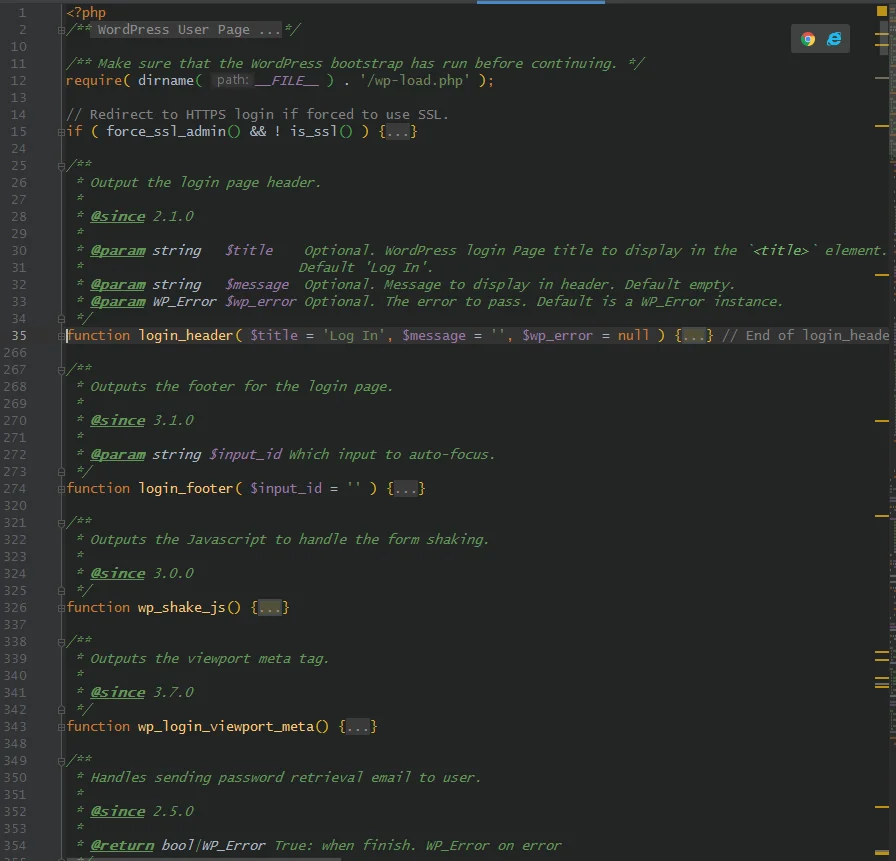Open the file in Internet Explorer

coord(834,39)
